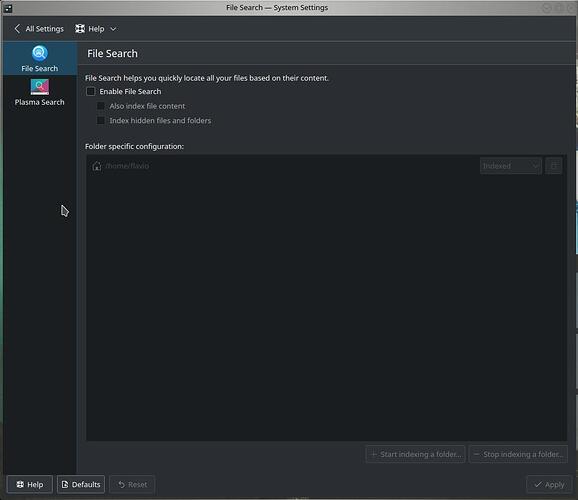Select the Plasma Search module icon

pos(39,87)
